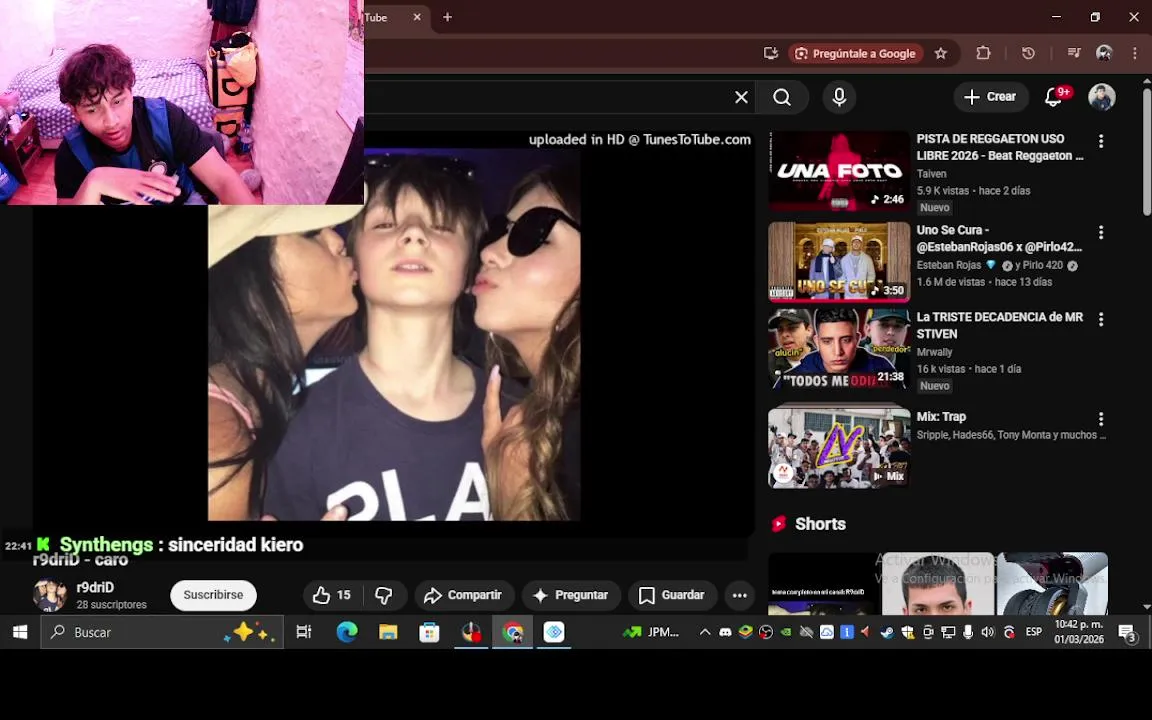Open Windows Security shield tray icon
1152x720 pixels.
(907, 632)
